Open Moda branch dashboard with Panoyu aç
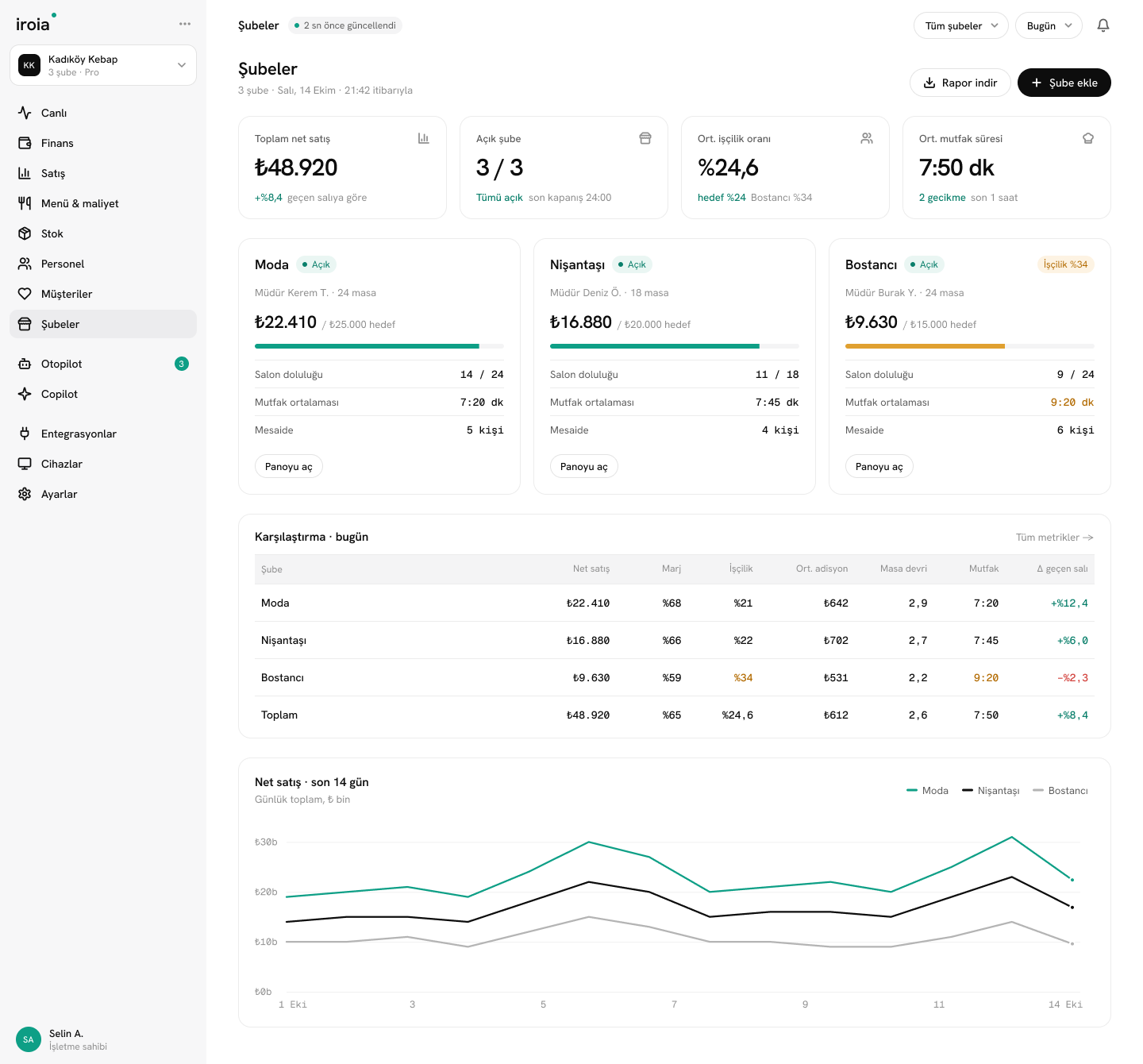The image size is (1143, 1064). coord(289,467)
